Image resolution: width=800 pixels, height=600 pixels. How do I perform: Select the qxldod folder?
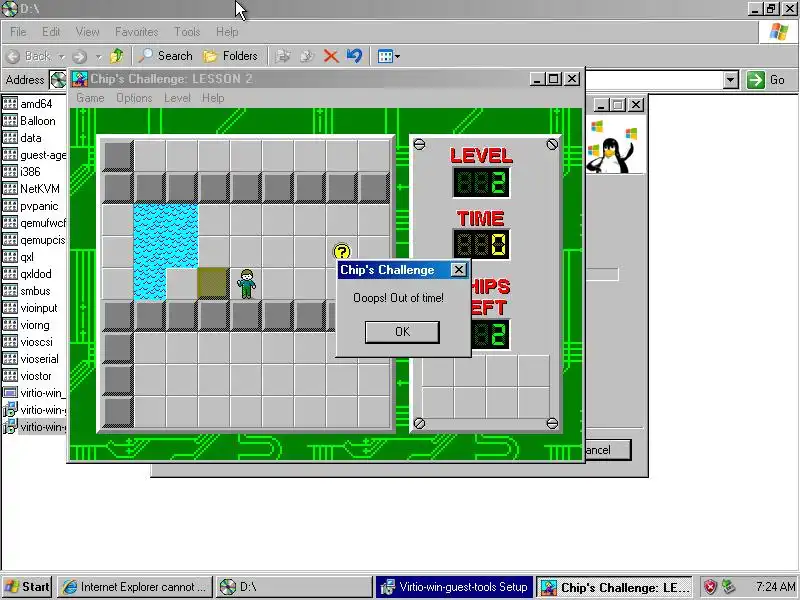tap(27, 274)
